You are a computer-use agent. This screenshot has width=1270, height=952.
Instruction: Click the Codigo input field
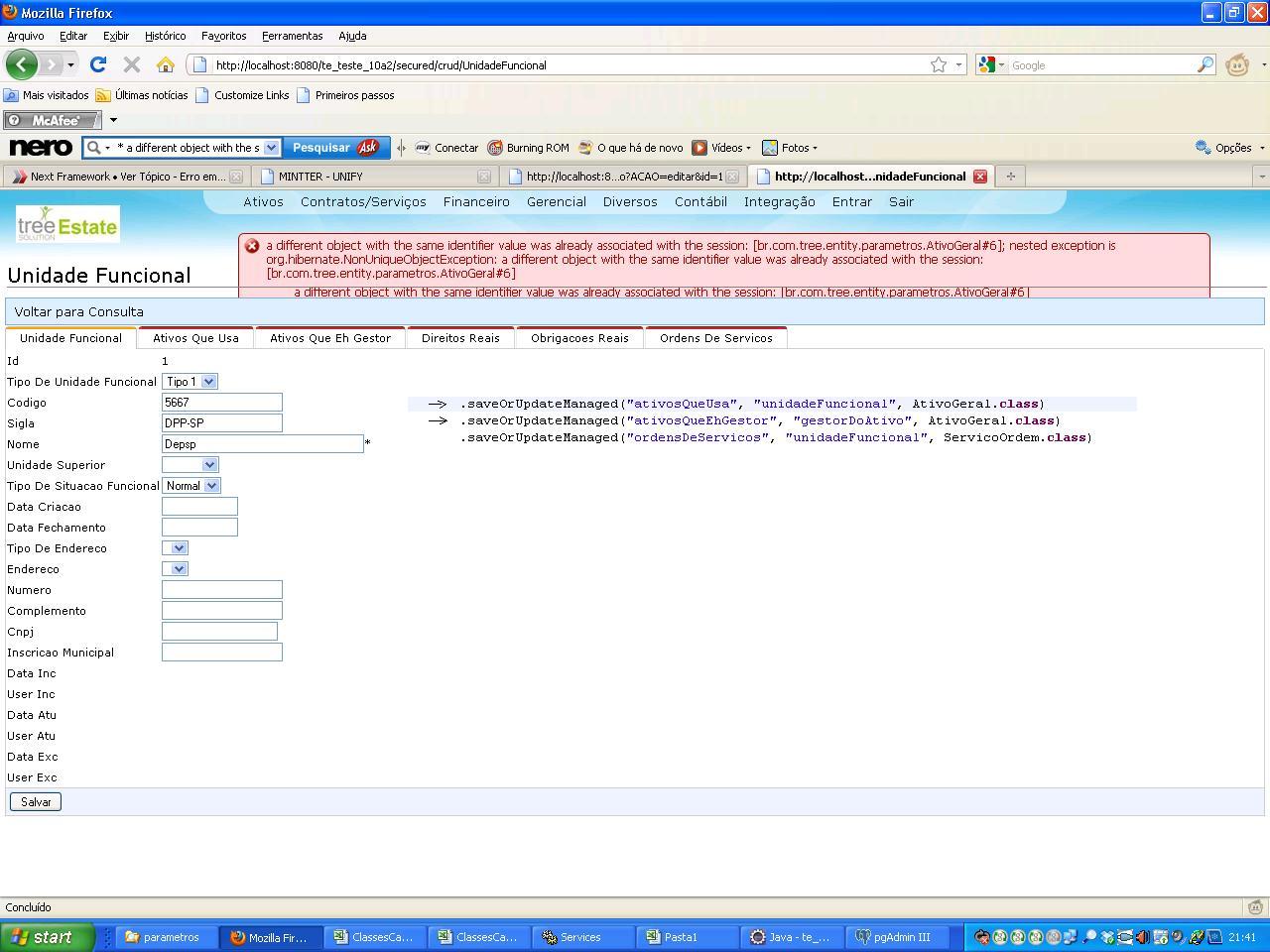(222, 403)
